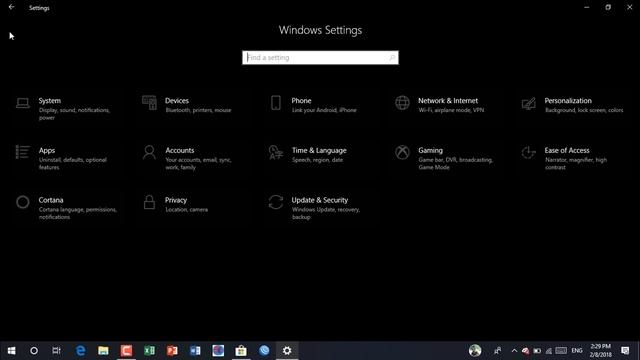Click inside the Find a setting field
This screenshot has height=360, width=640.
[x=320, y=58]
